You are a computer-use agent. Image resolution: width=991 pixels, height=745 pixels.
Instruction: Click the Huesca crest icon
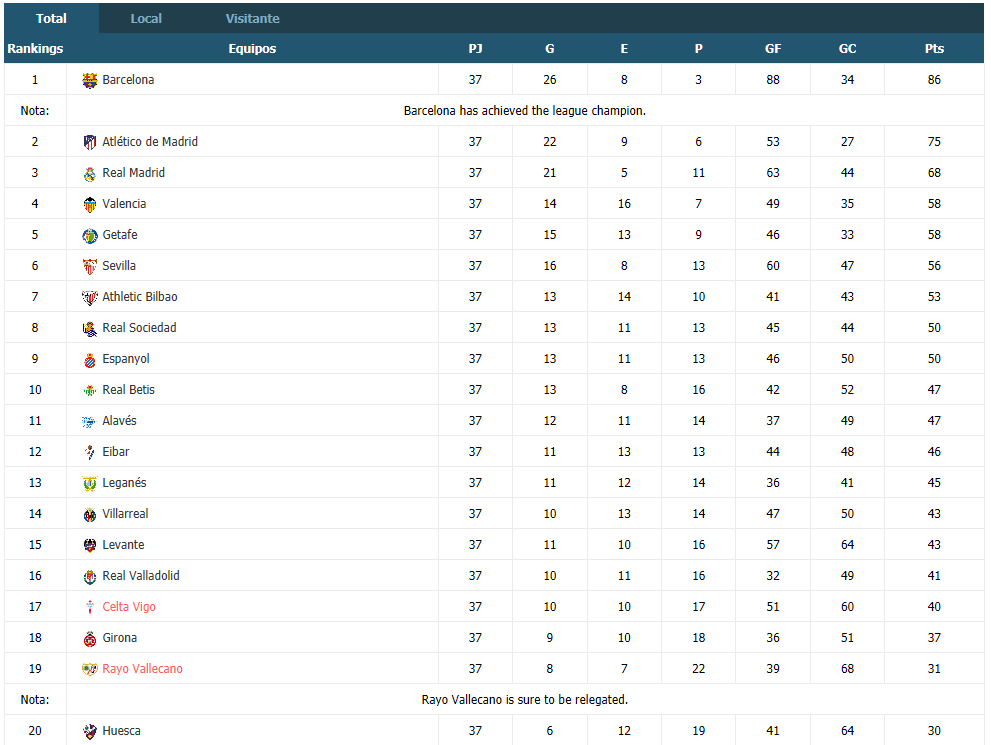tap(90, 731)
